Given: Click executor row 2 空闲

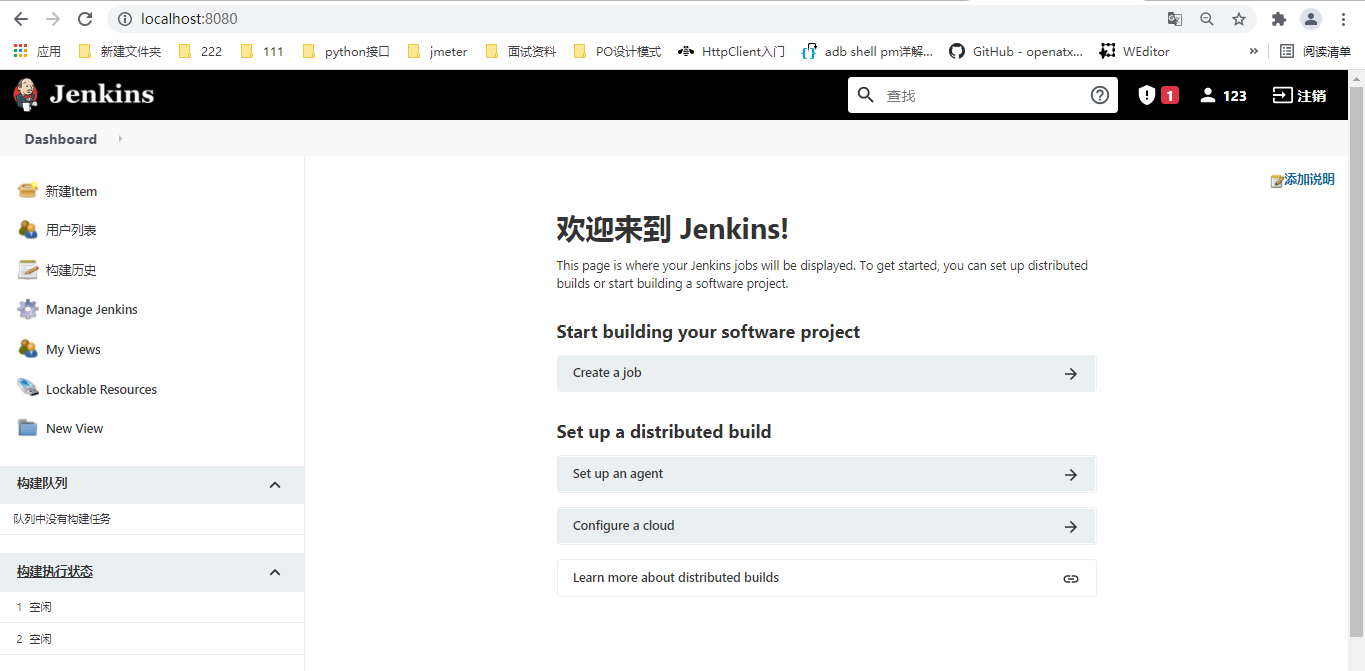Looking at the screenshot, I should point(152,639).
